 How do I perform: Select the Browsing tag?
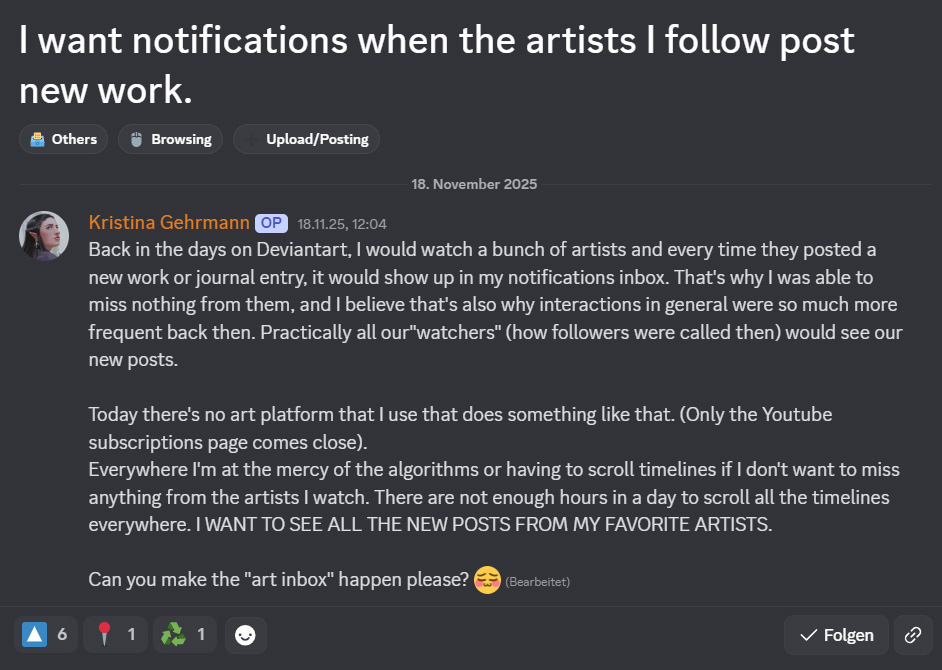170,139
